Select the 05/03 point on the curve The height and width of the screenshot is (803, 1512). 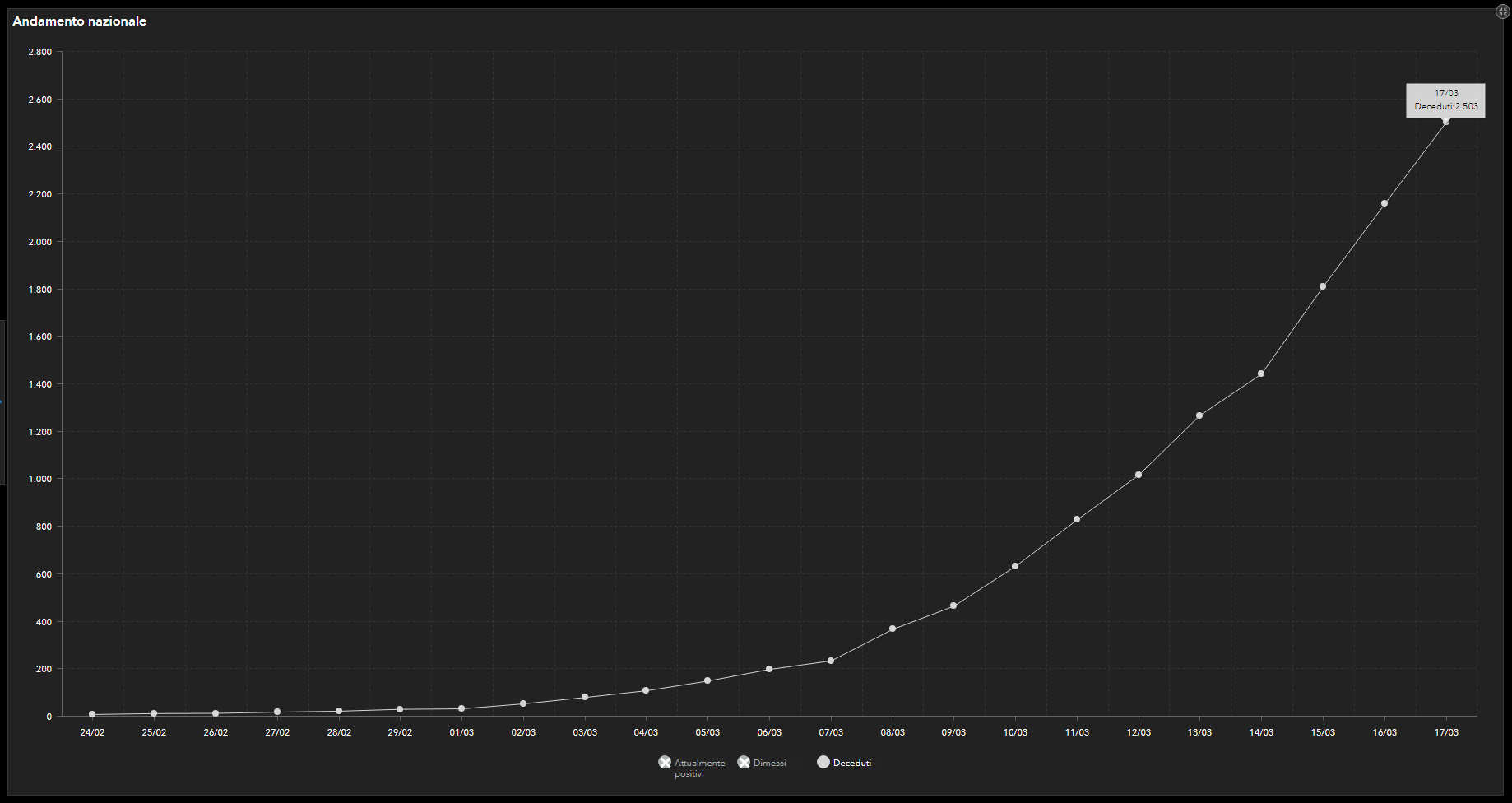click(x=707, y=680)
